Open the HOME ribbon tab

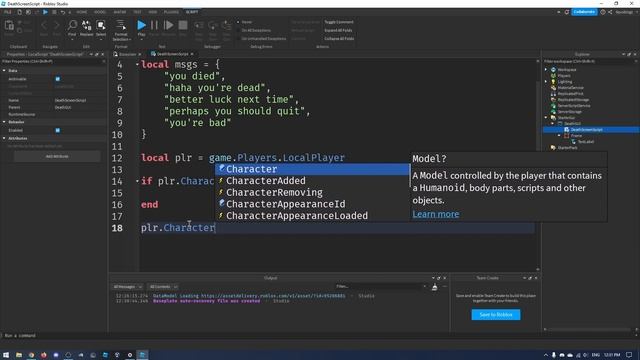pos(82,12)
